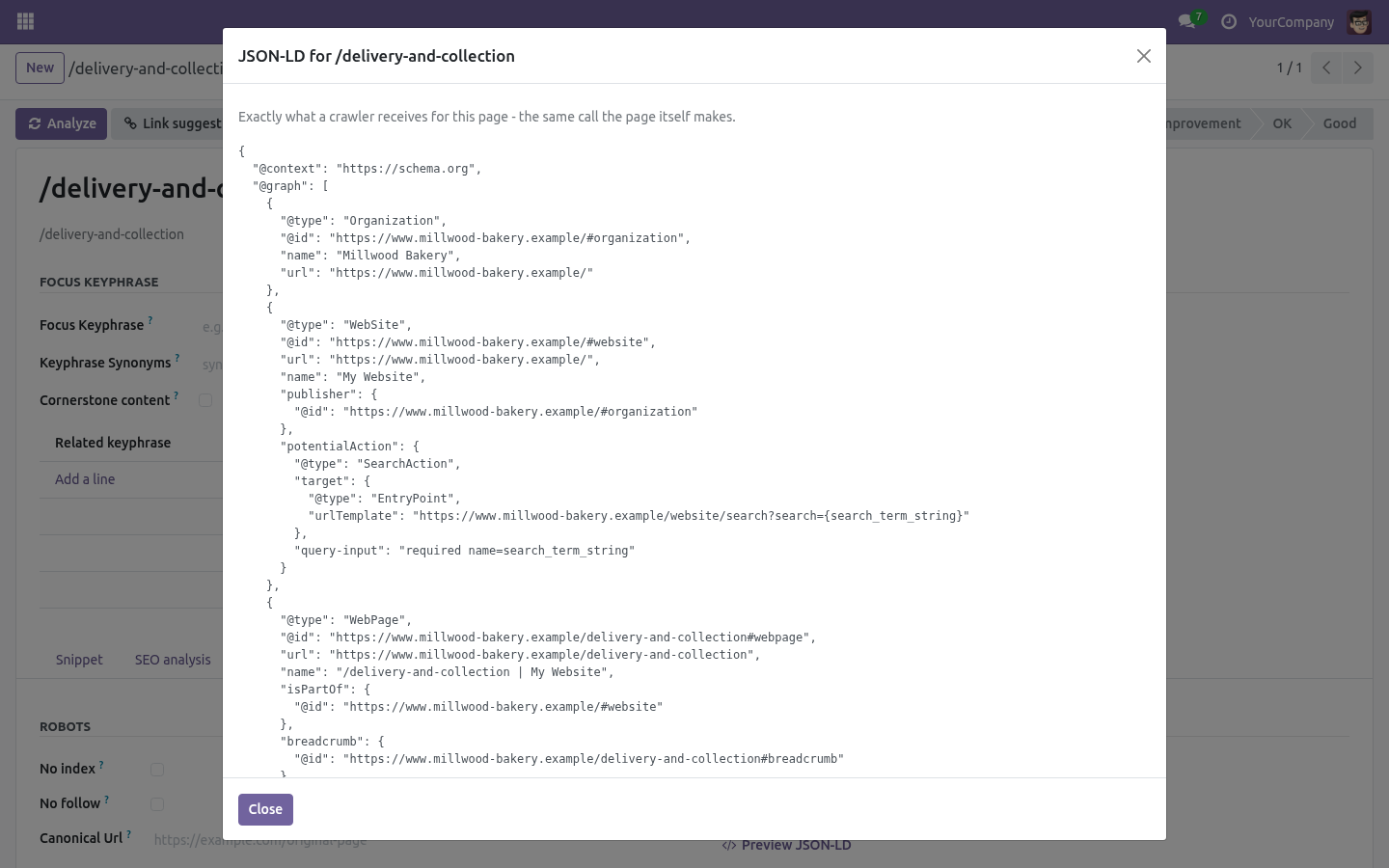The height and width of the screenshot is (868, 1389).
Task: Click the "name": "My Website" line
Action: point(353,377)
